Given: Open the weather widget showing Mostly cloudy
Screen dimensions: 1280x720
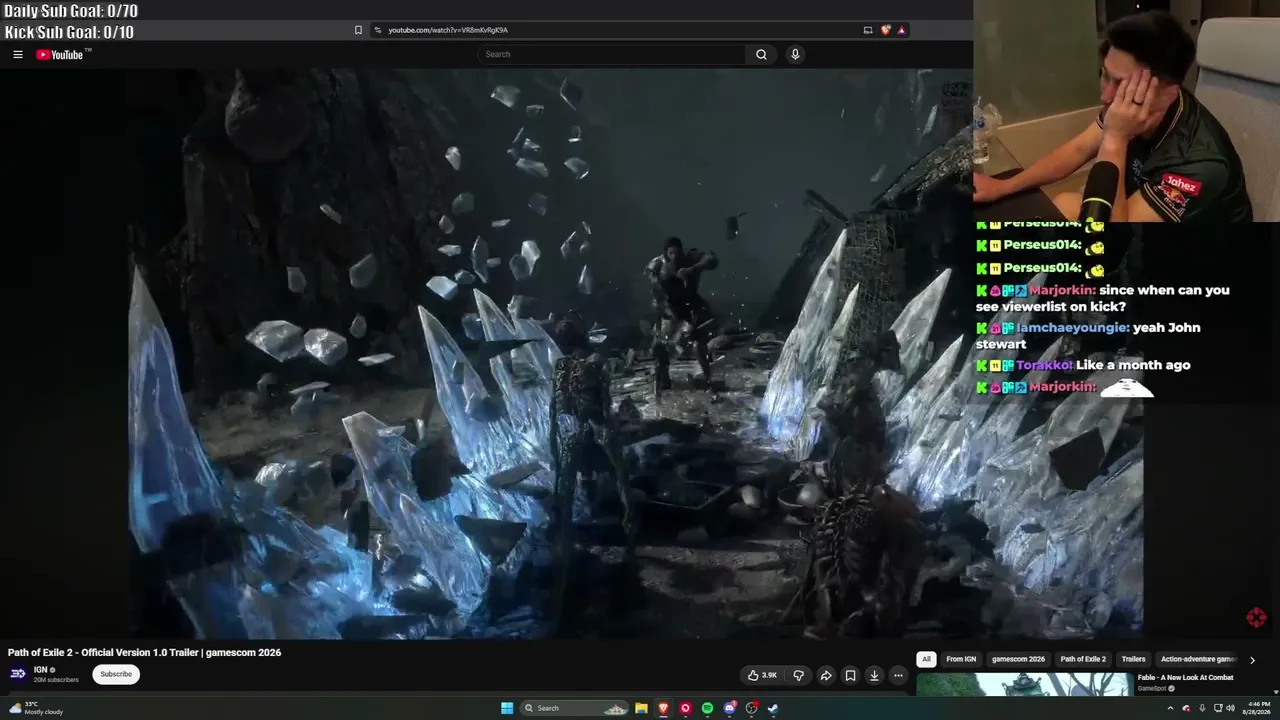Looking at the screenshot, I should [x=36, y=708].
